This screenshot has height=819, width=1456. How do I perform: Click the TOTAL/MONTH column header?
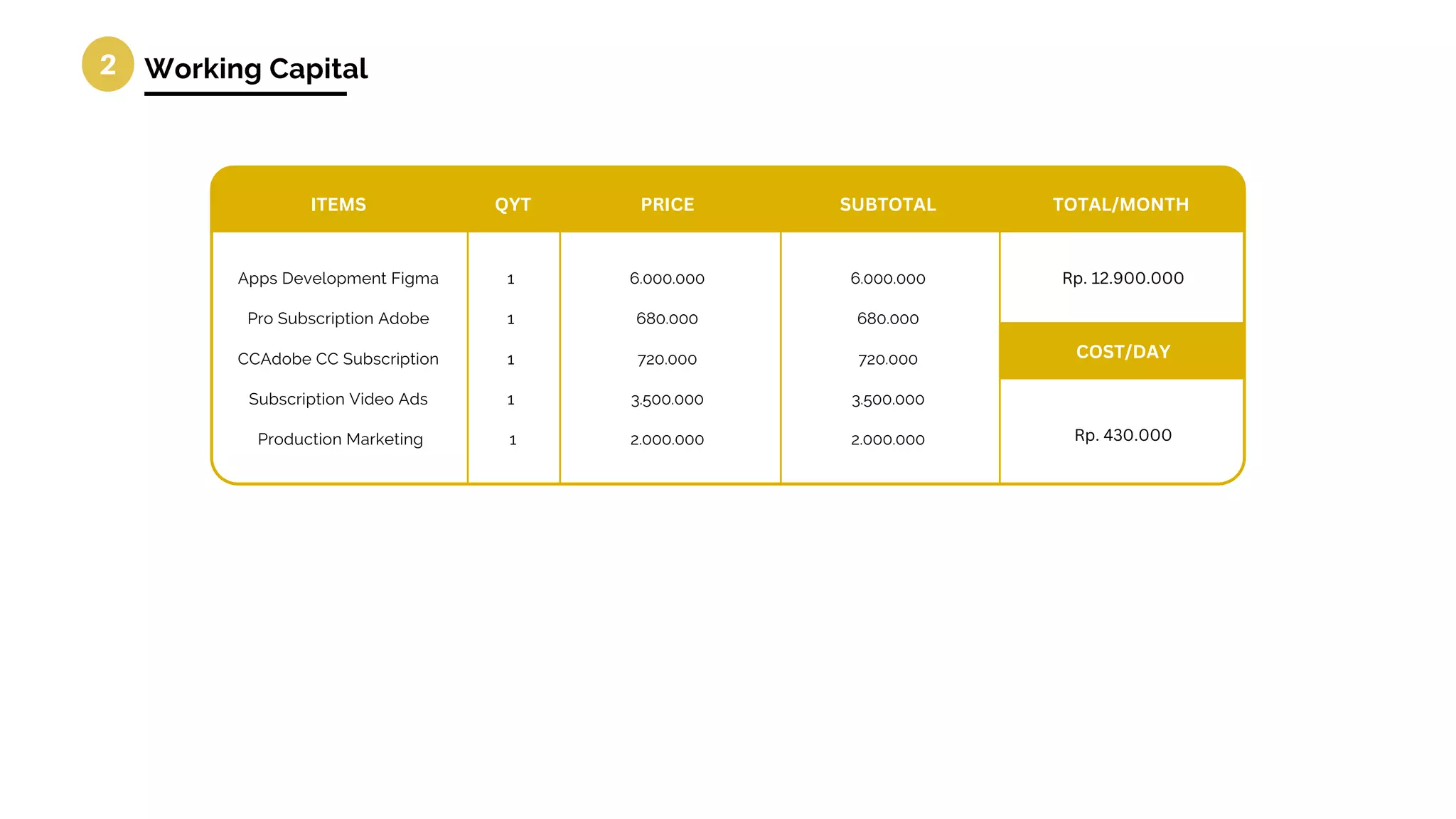pyautogui.click(x=1121, y=205)
